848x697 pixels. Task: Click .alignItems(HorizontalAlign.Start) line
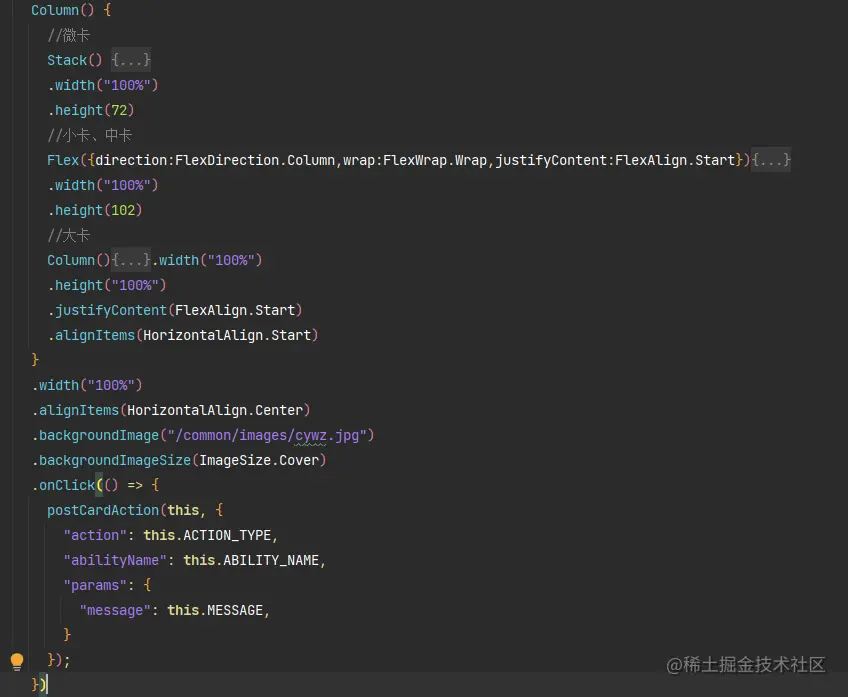click(x=183, y=335)
